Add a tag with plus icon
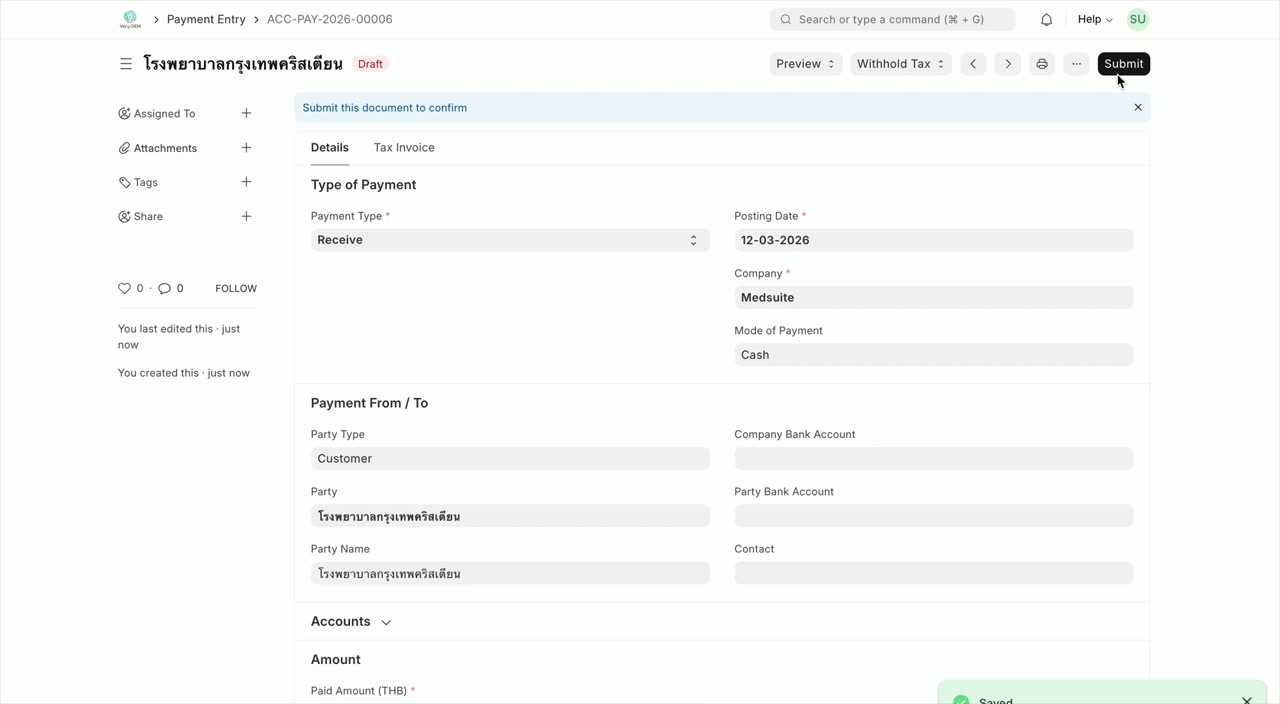This screenshot has width=1280, height=704. coord(246,182)
